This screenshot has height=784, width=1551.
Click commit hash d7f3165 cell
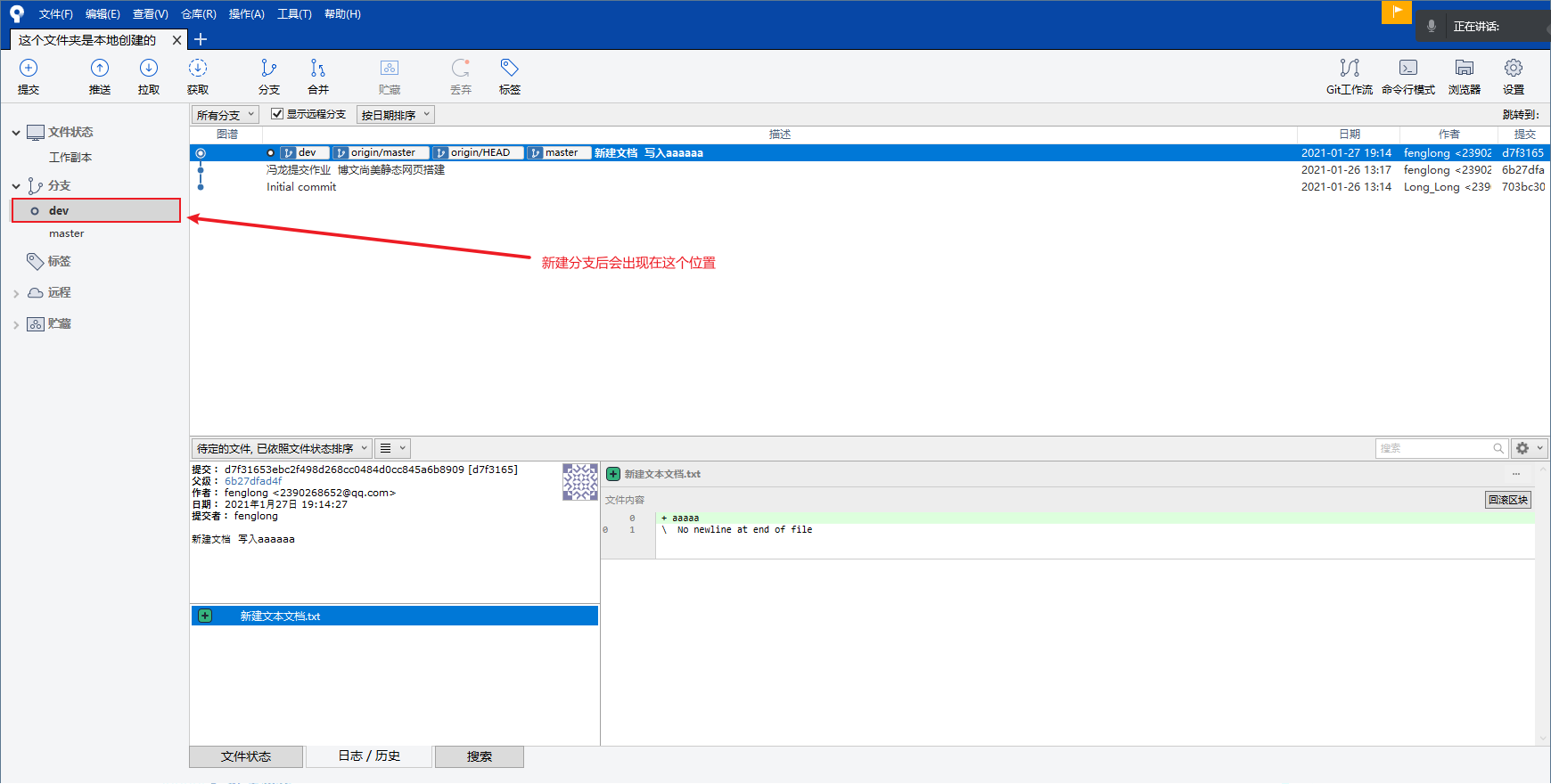1522,153
